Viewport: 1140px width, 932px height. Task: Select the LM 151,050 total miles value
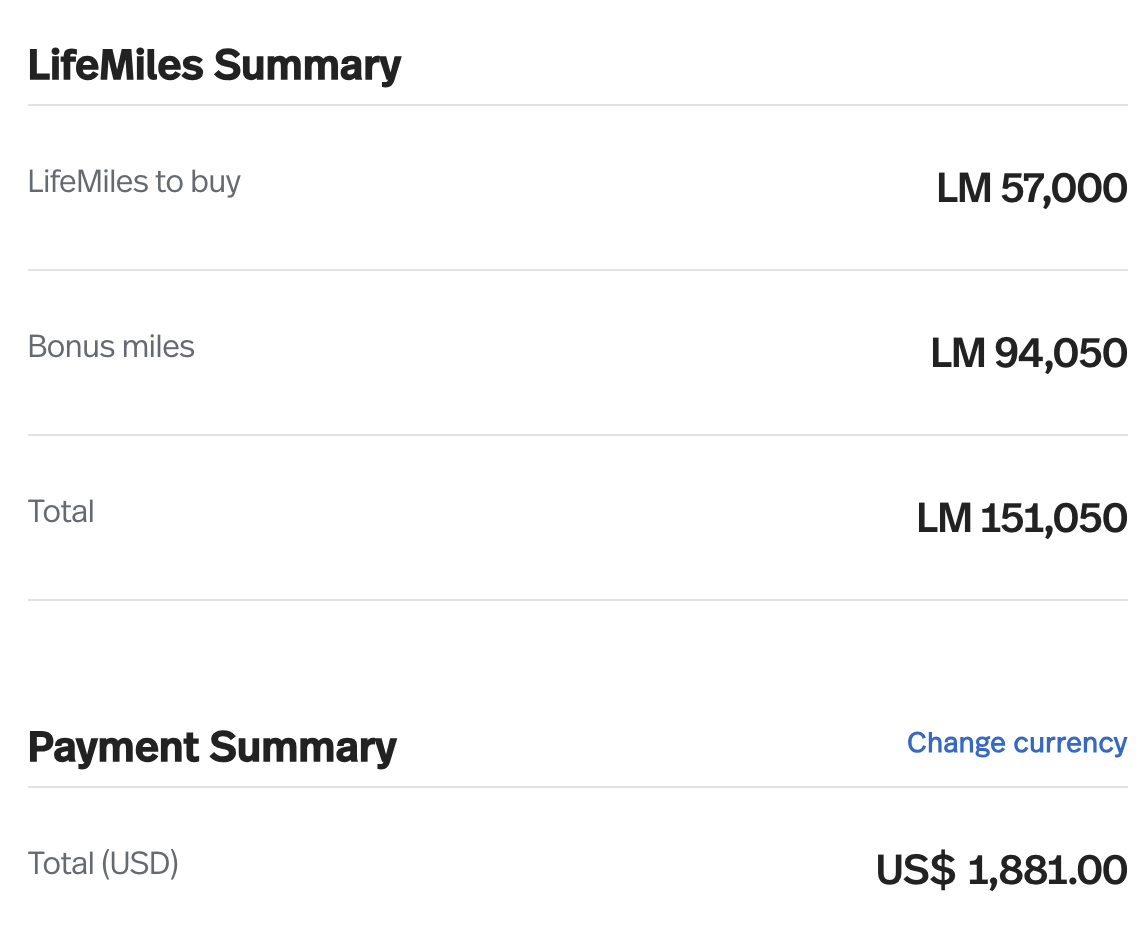click(x=1021, y=518)
